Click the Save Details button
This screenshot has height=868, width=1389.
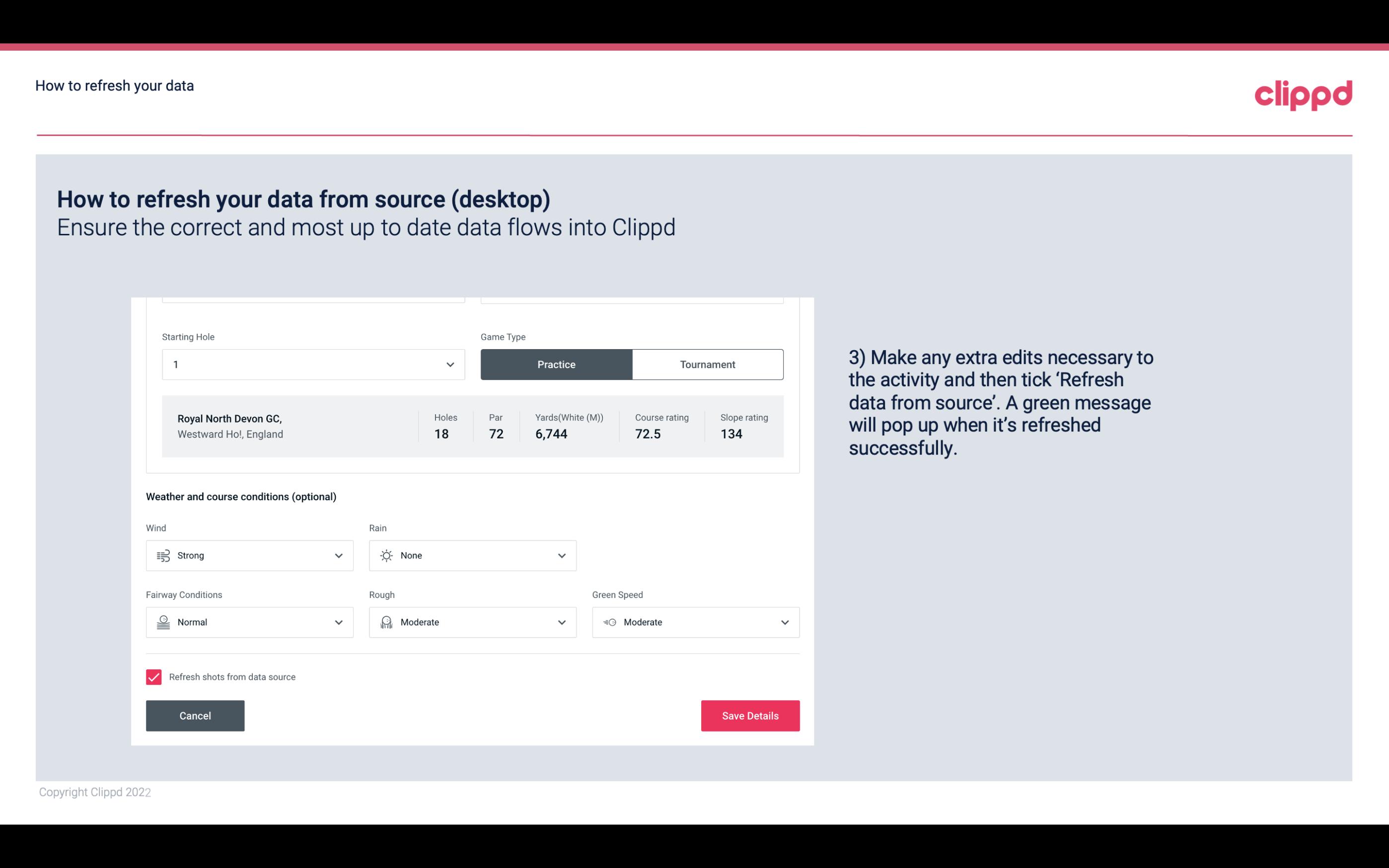[x=750, y=715]
